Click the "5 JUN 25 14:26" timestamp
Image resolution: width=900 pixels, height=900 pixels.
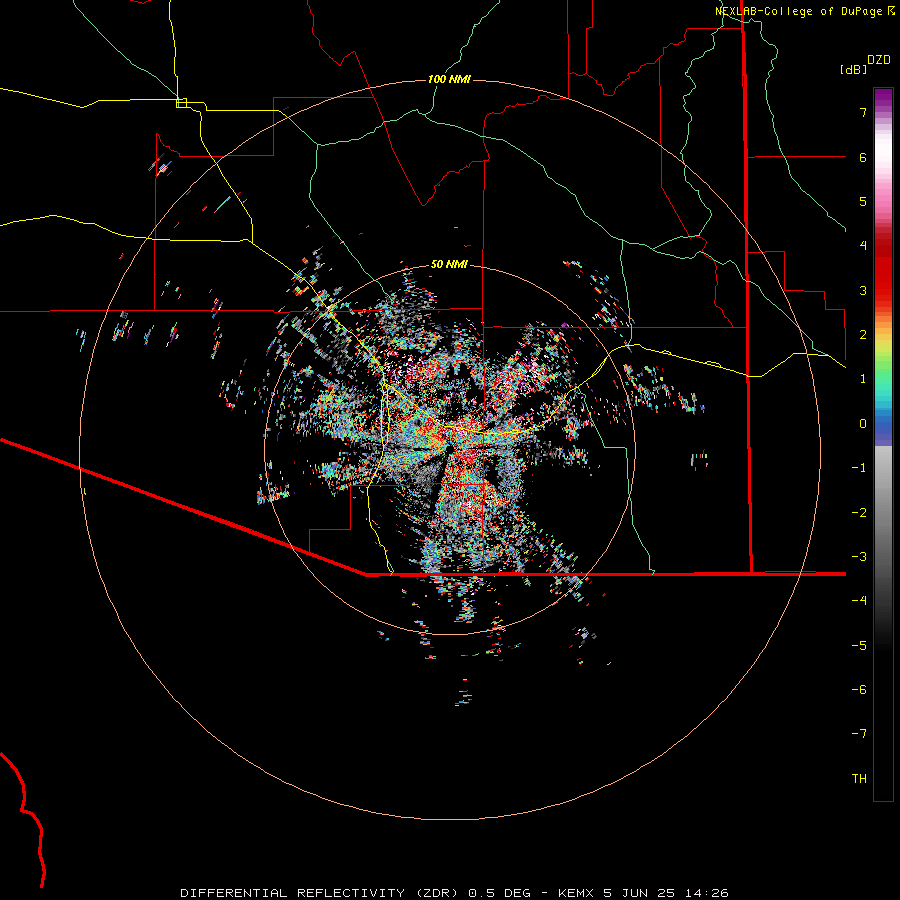[666, 893]
